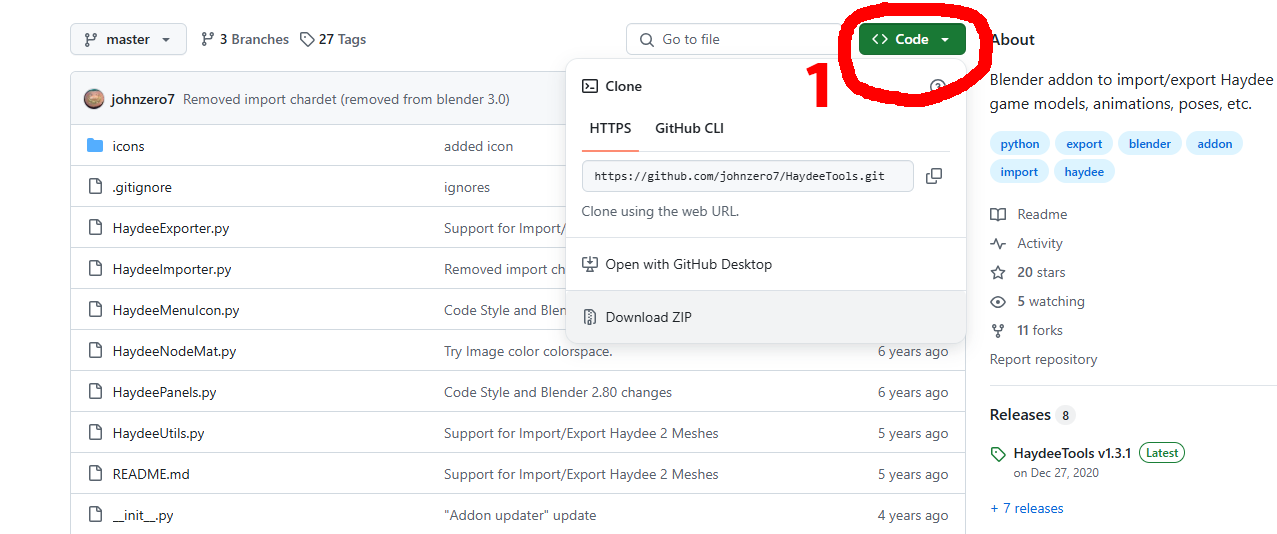The width and height of the screenshot is (1277, 534).
Task: Select the python topic tag
Action: coord(1020,144)
